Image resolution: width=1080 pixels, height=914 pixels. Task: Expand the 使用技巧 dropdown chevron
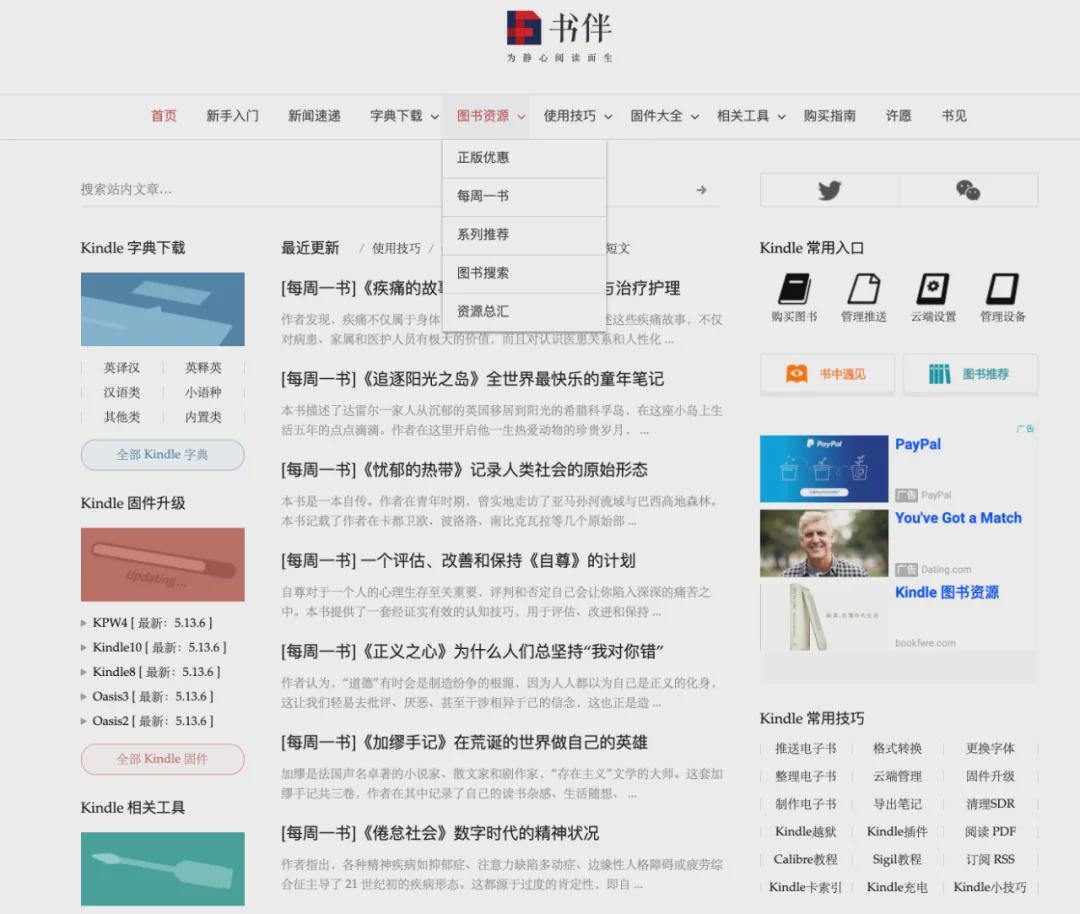click(x=608, y=117)
